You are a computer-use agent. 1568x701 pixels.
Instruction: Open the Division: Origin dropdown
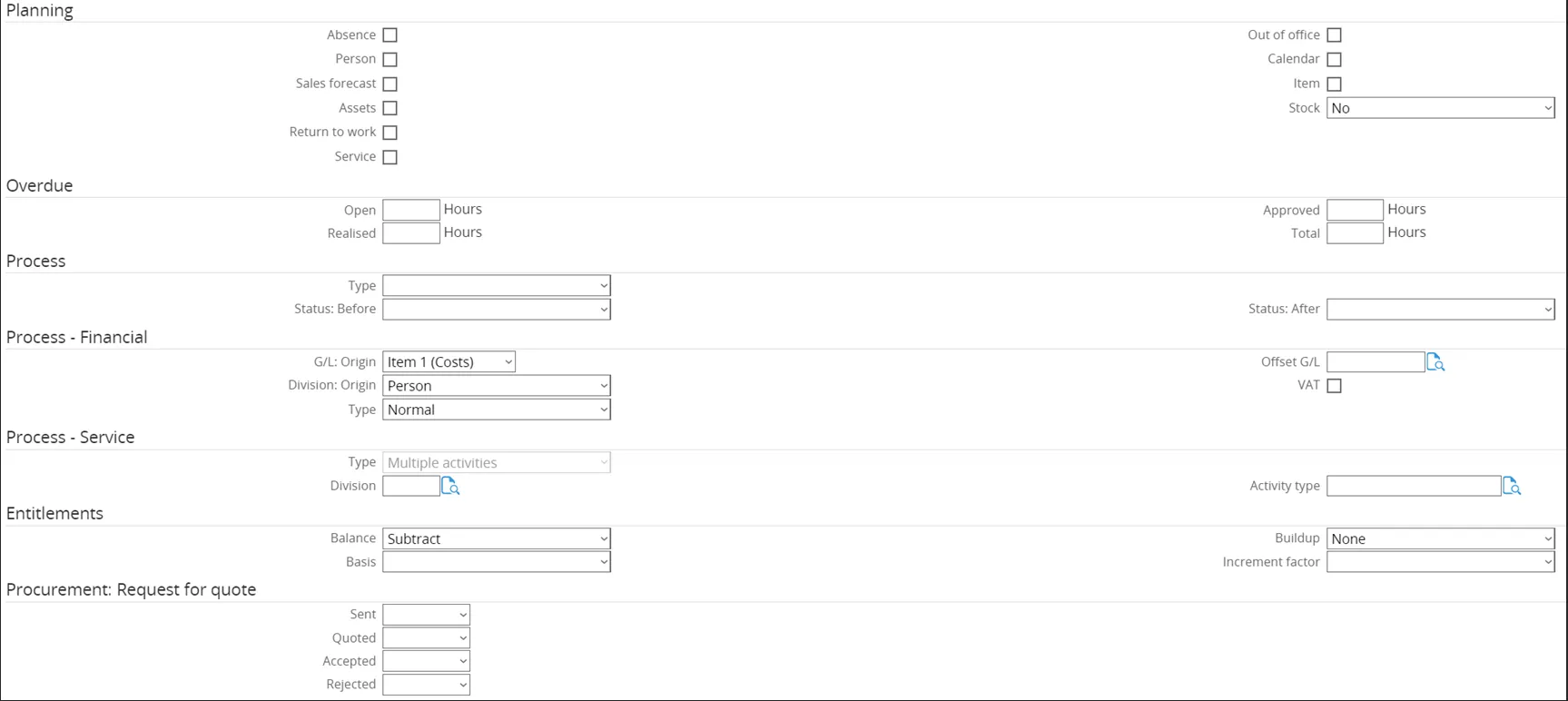496,386
